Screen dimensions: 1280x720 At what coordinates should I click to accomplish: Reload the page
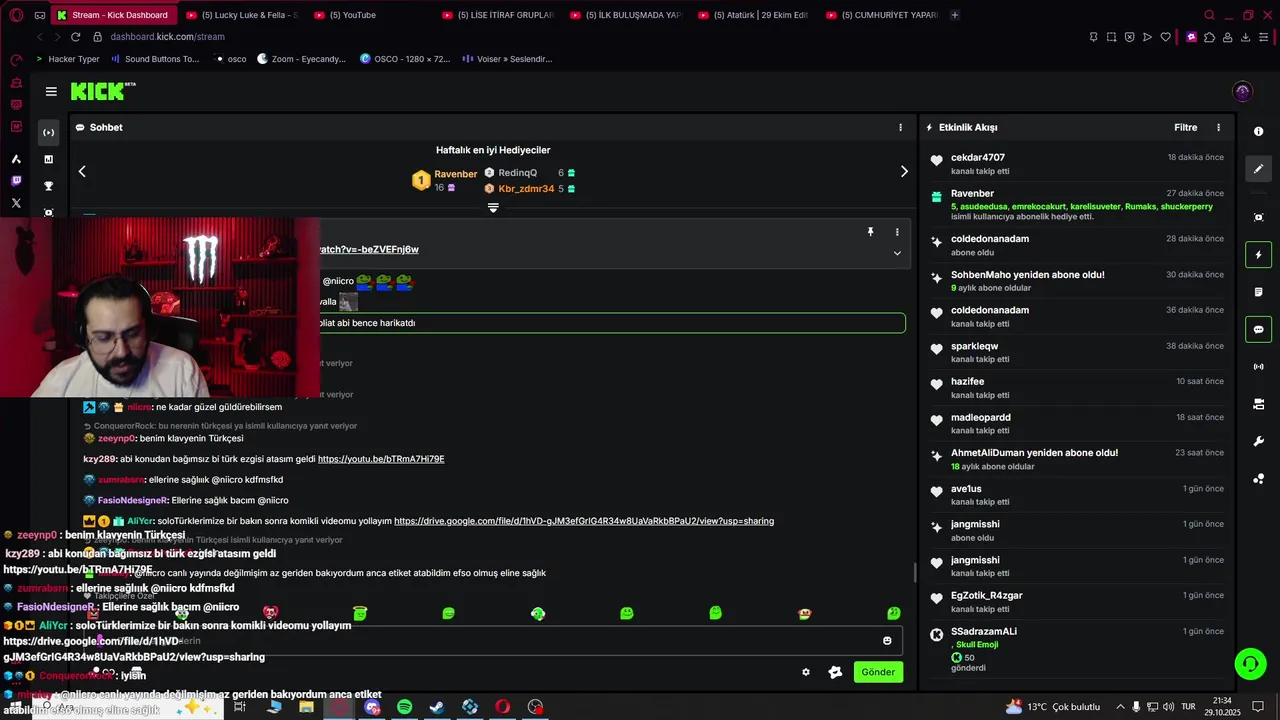[x=75, y=37]
